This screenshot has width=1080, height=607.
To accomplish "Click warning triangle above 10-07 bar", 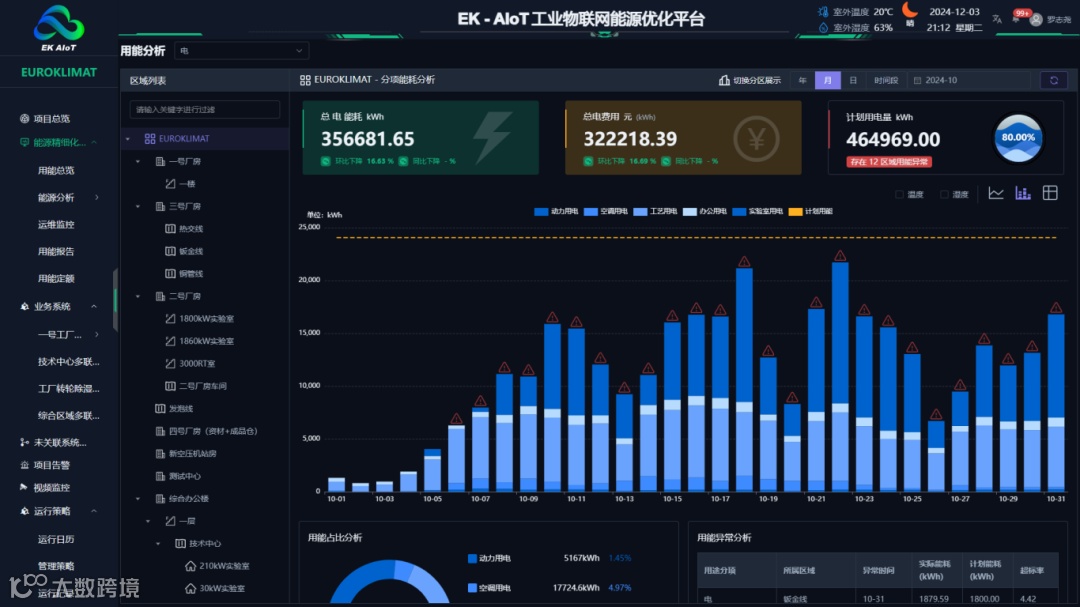I will pos(480,401).
